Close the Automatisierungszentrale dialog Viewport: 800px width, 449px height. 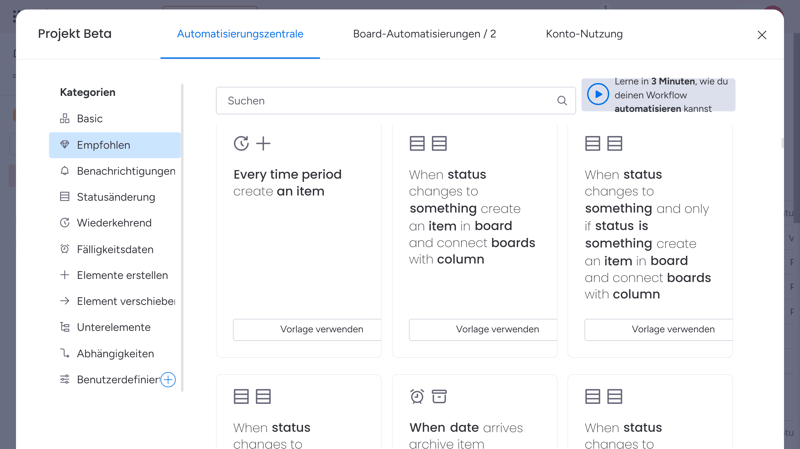click(762, 35)
